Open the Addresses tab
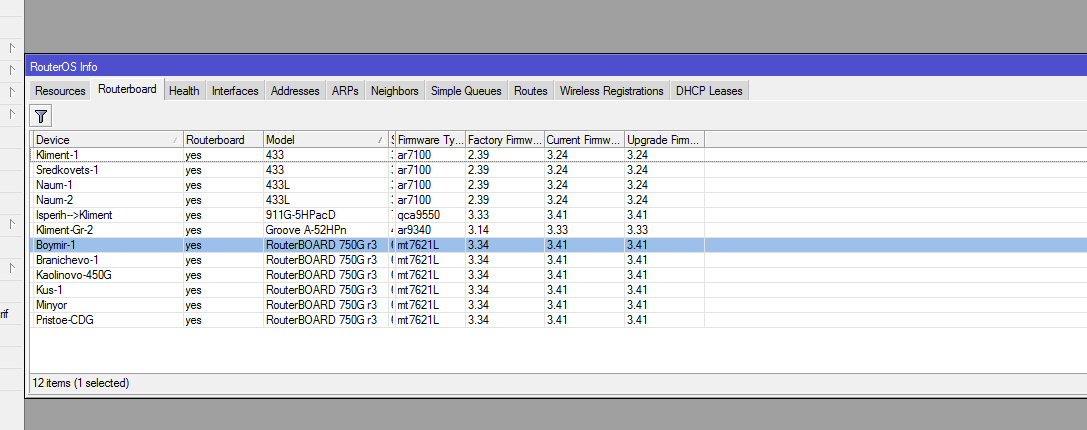Viewport: 1087px width, 430px height. (x=295, y=91)
